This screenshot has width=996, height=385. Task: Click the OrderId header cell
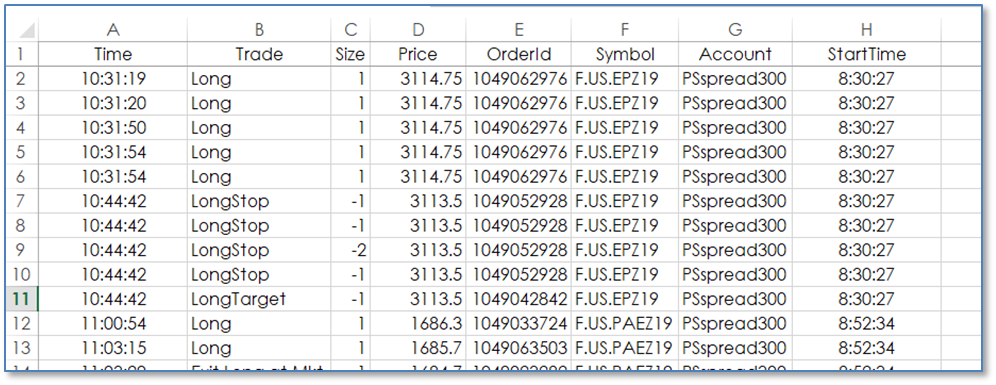coord(518,55)
